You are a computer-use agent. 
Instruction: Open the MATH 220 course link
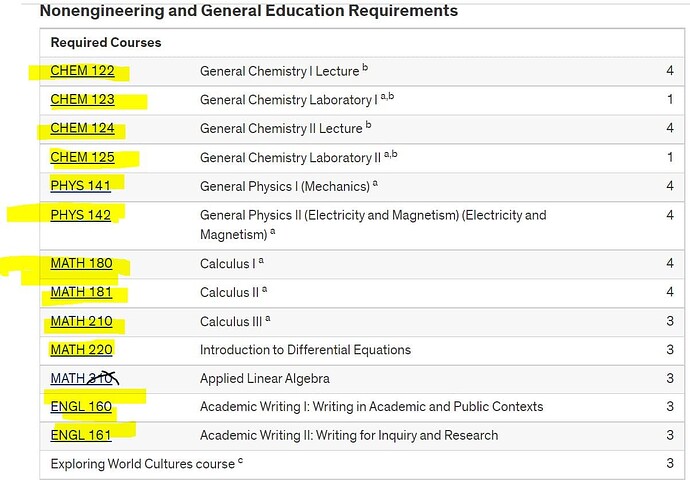point(81,350)
